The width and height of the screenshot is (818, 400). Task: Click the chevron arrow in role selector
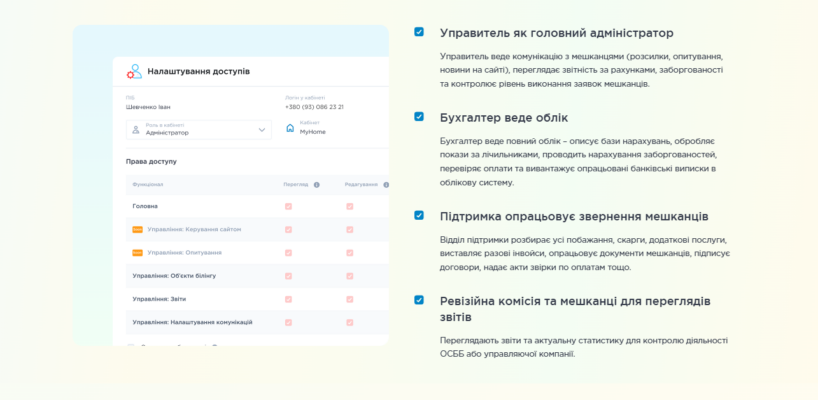(x=262, y=129)
